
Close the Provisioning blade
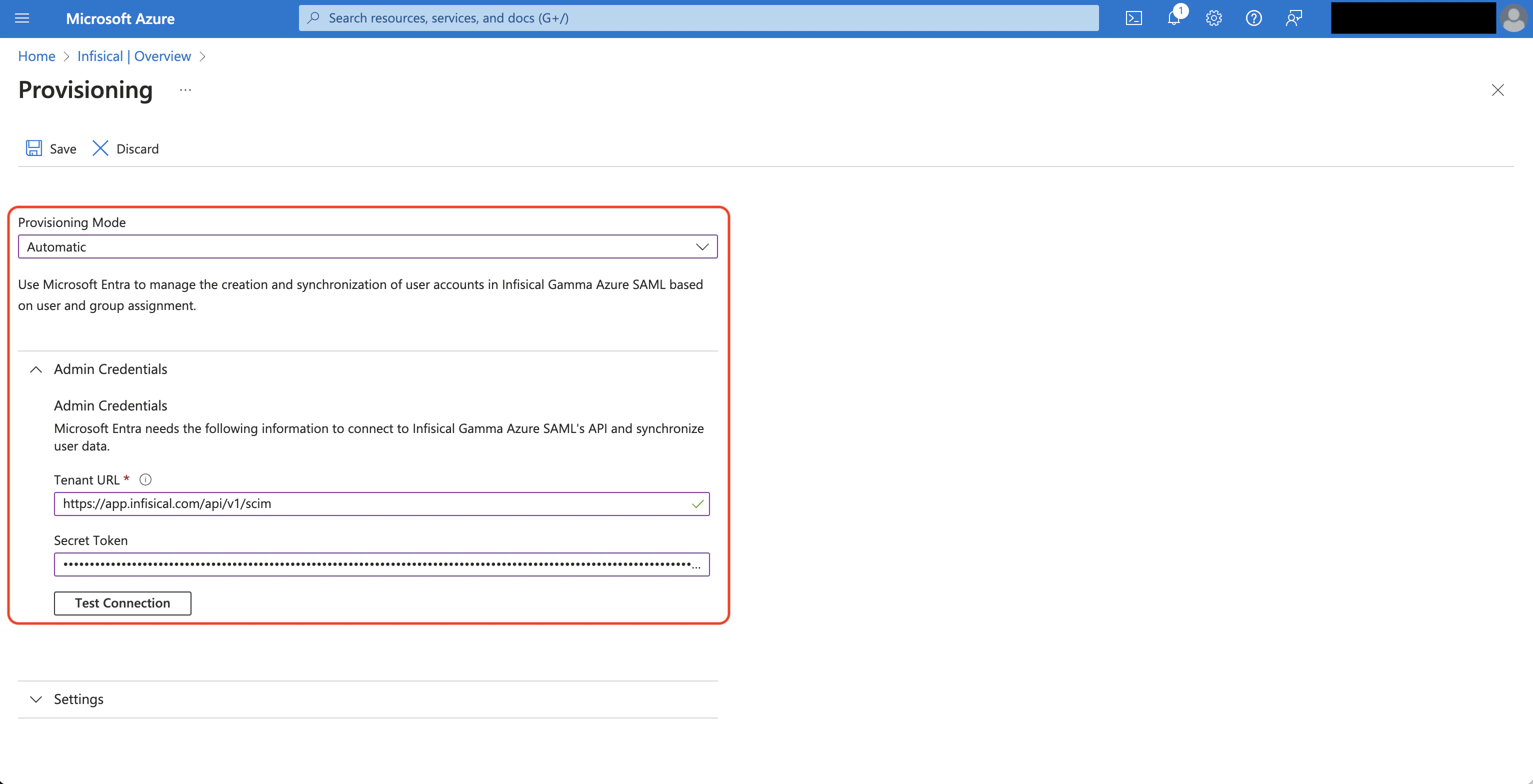tap(1498, 90)
